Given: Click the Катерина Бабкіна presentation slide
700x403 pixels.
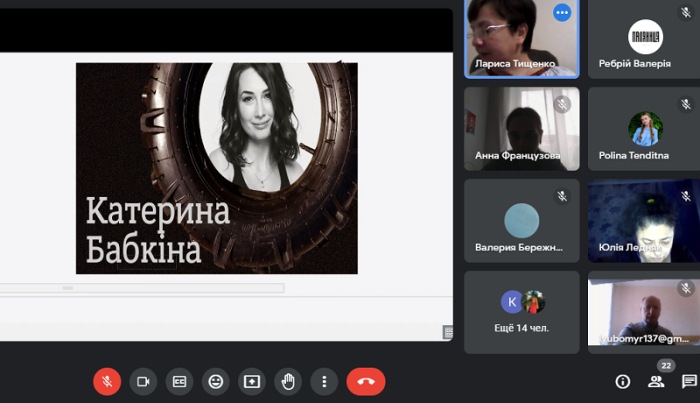Looking at the screenshot, I should [x=216, y=168].
